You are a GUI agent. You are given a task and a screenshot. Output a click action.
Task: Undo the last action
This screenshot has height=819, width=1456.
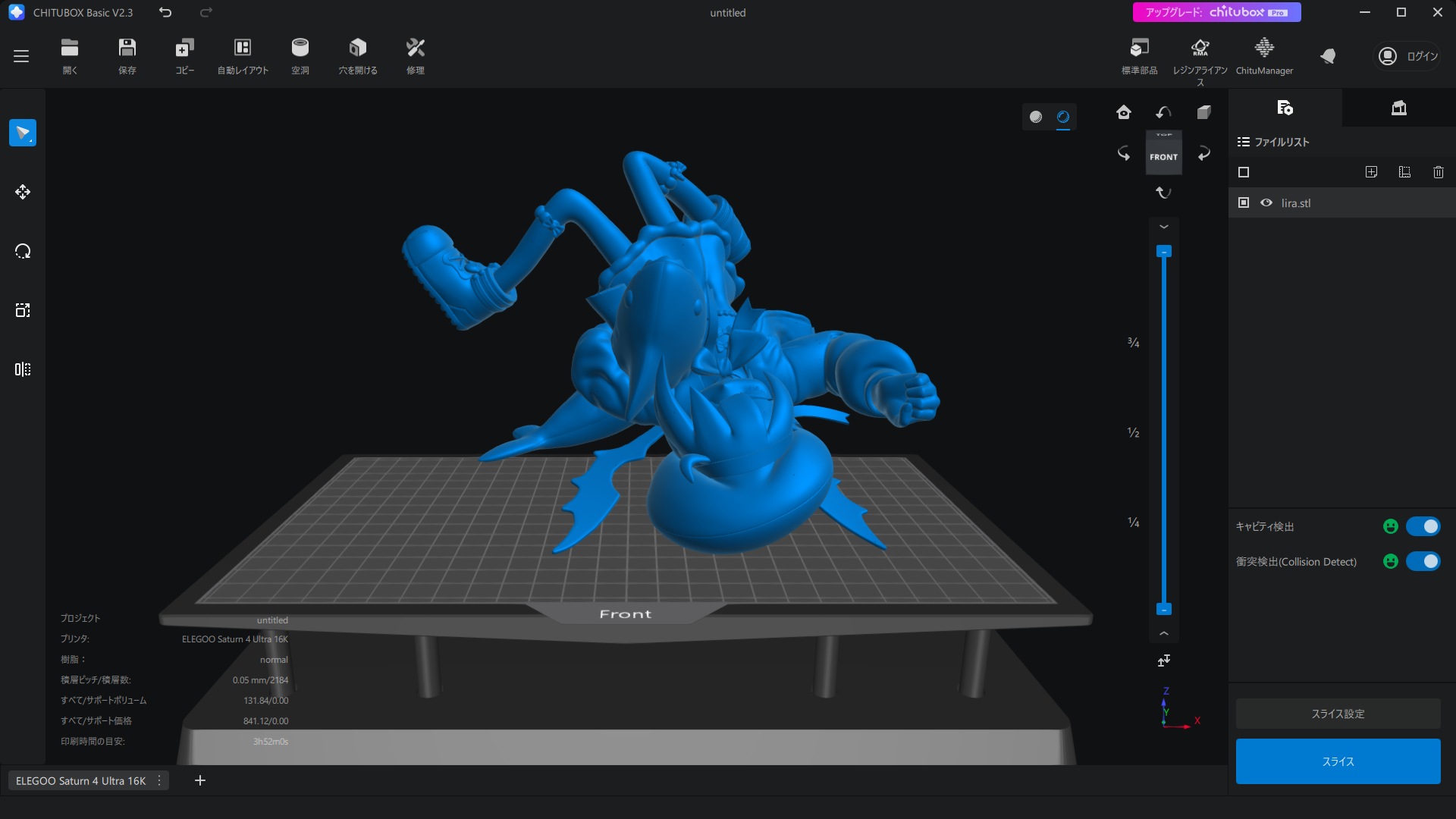click(x=165, y=12)
